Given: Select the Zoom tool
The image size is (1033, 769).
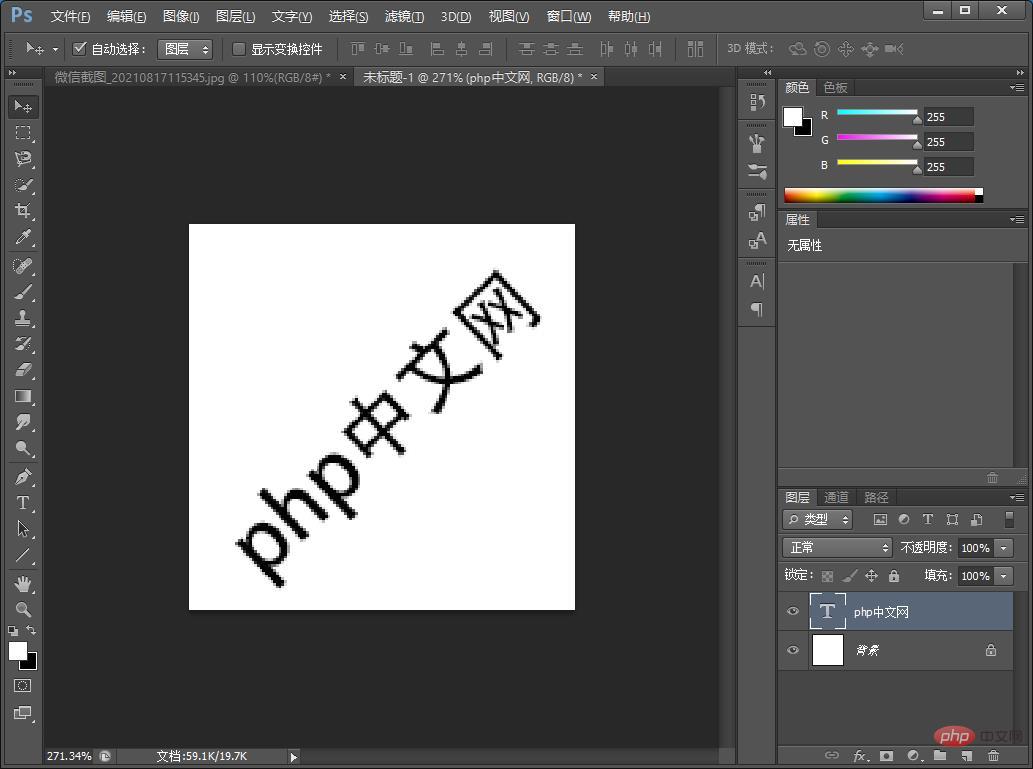Looking at the screenshot, I should coord(22,610).
